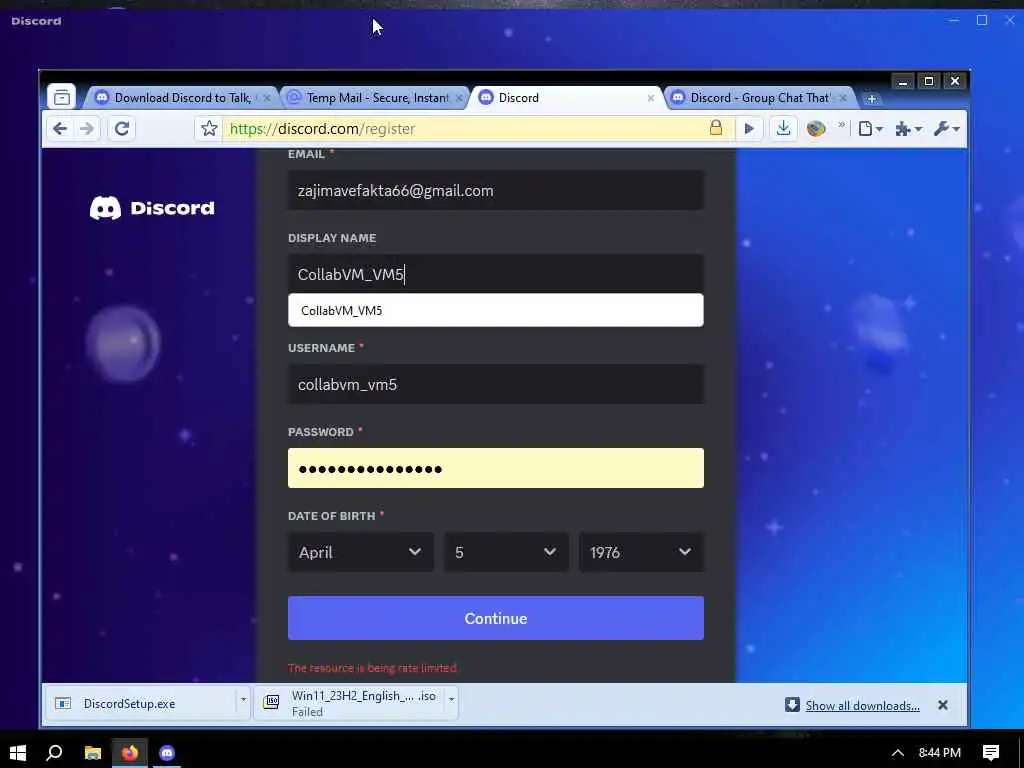Click the globe extension icon in toolbar

pos(816,129)
